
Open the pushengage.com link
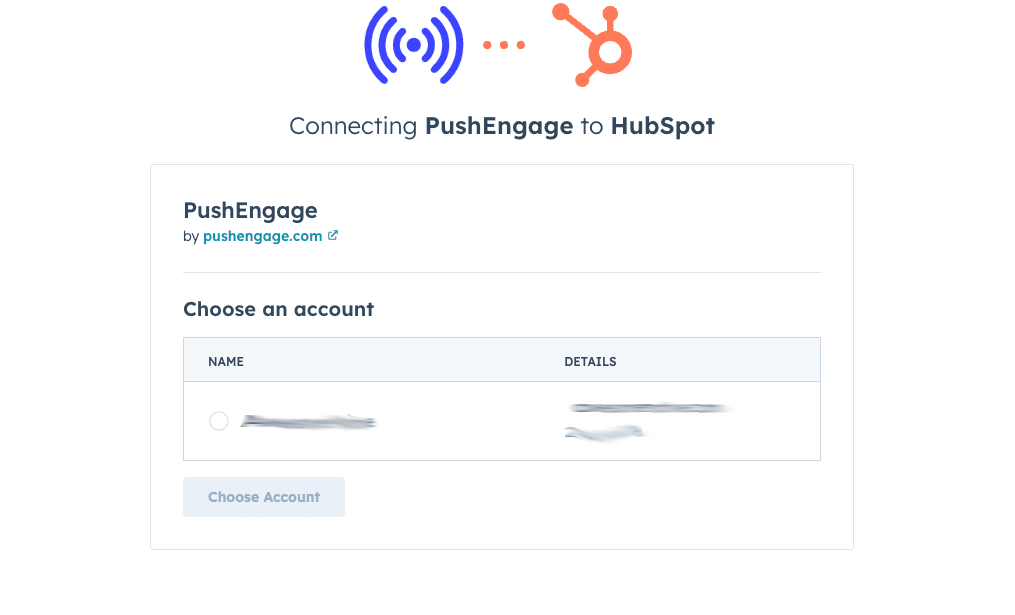coord(262,236)
